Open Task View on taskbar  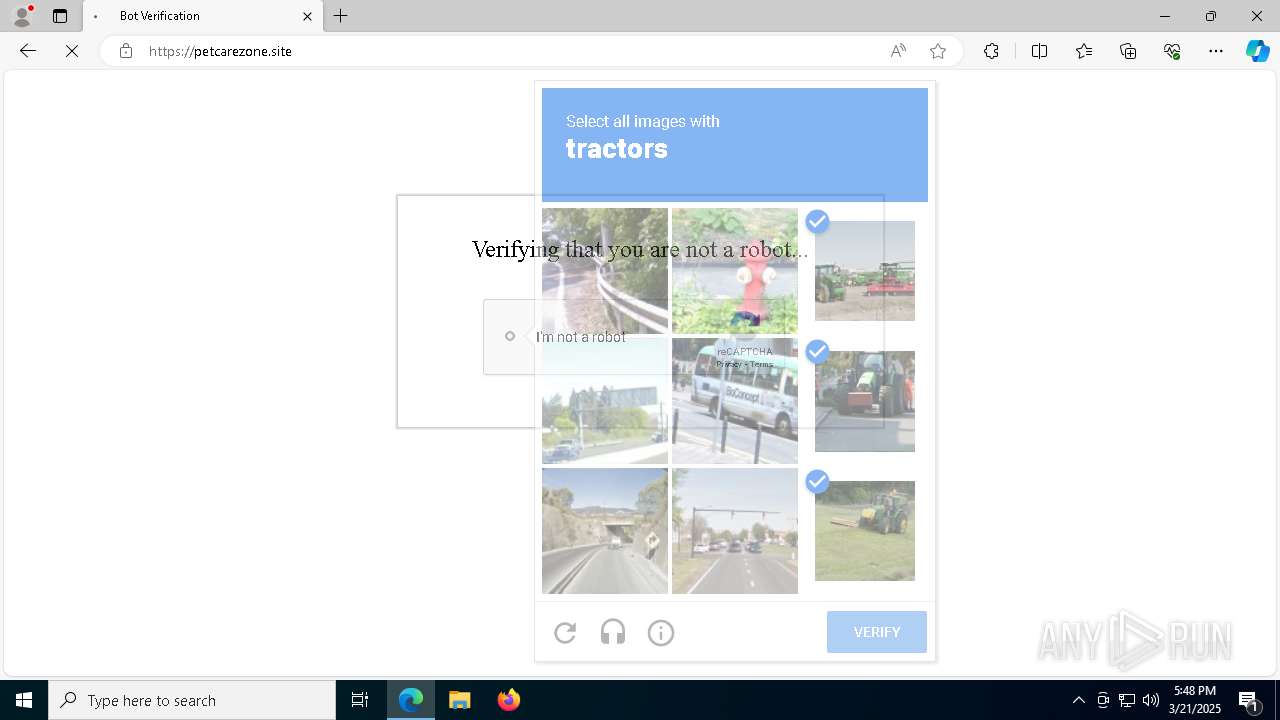[360, 700]
